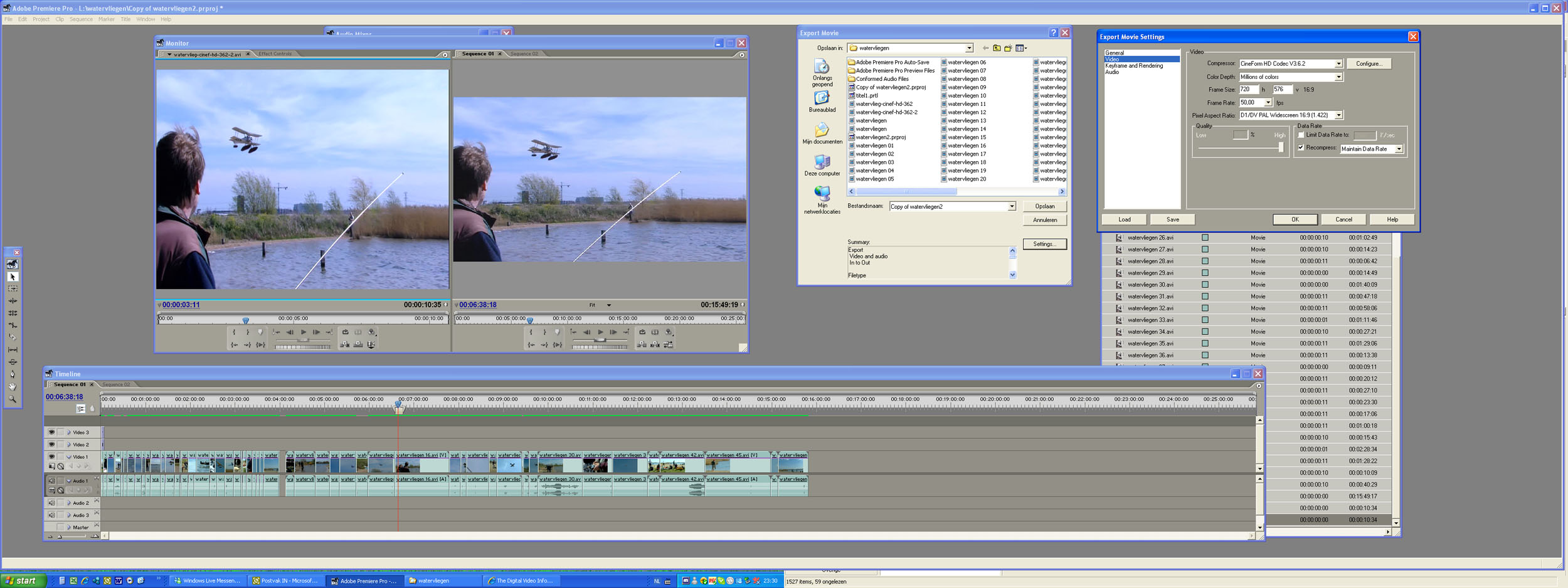Image resolution: width=1568 pixels, height=588 pixels.
Task: Click the create new folder icon in Export Movie
Action: click(1008, 48)
